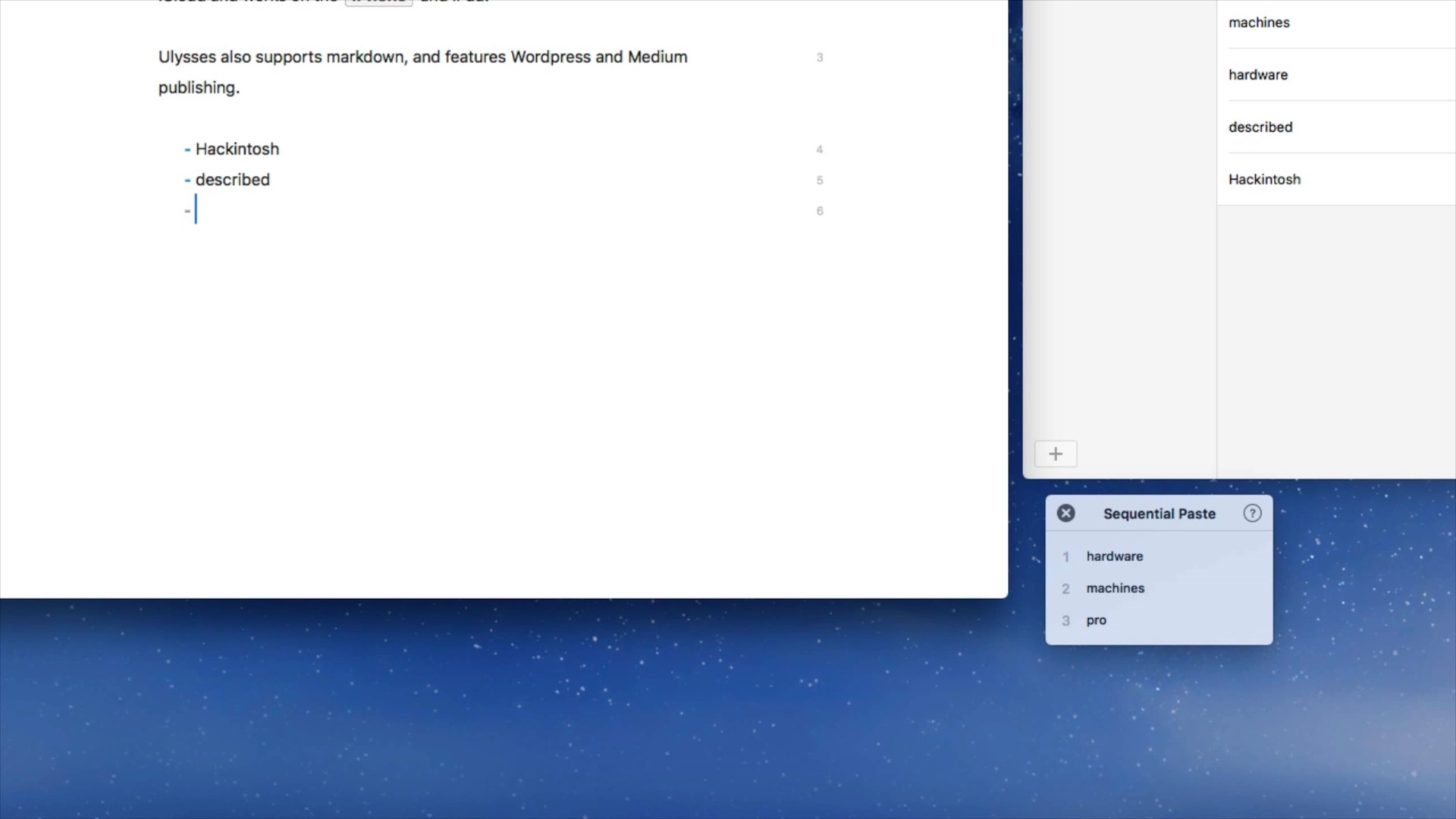This screenshot has height=819, width=1456.
Task: Click 'machines' item in Sequential Paste queue
Action: (1115, 588)
